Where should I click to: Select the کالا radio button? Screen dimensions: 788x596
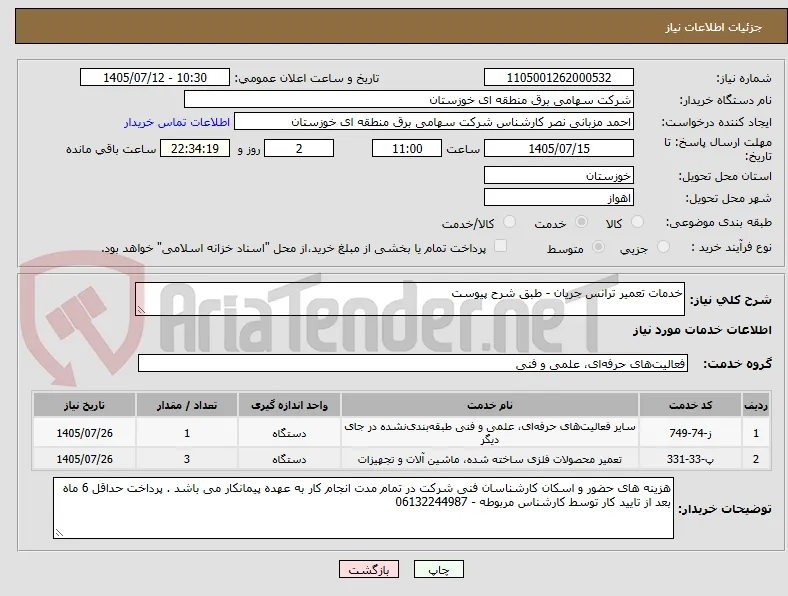pyautogui.click(x=637, y=222)
